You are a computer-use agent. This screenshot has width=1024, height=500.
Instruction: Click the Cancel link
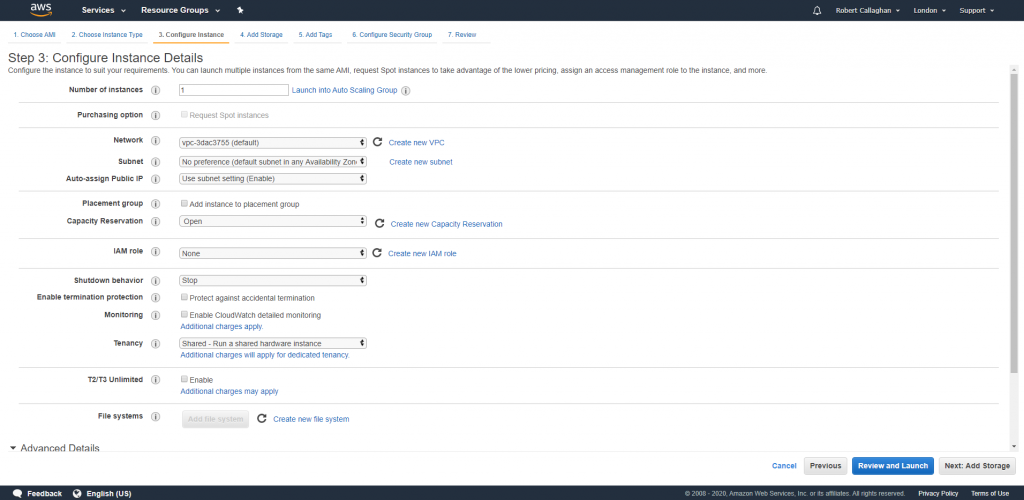pos(784,466)
